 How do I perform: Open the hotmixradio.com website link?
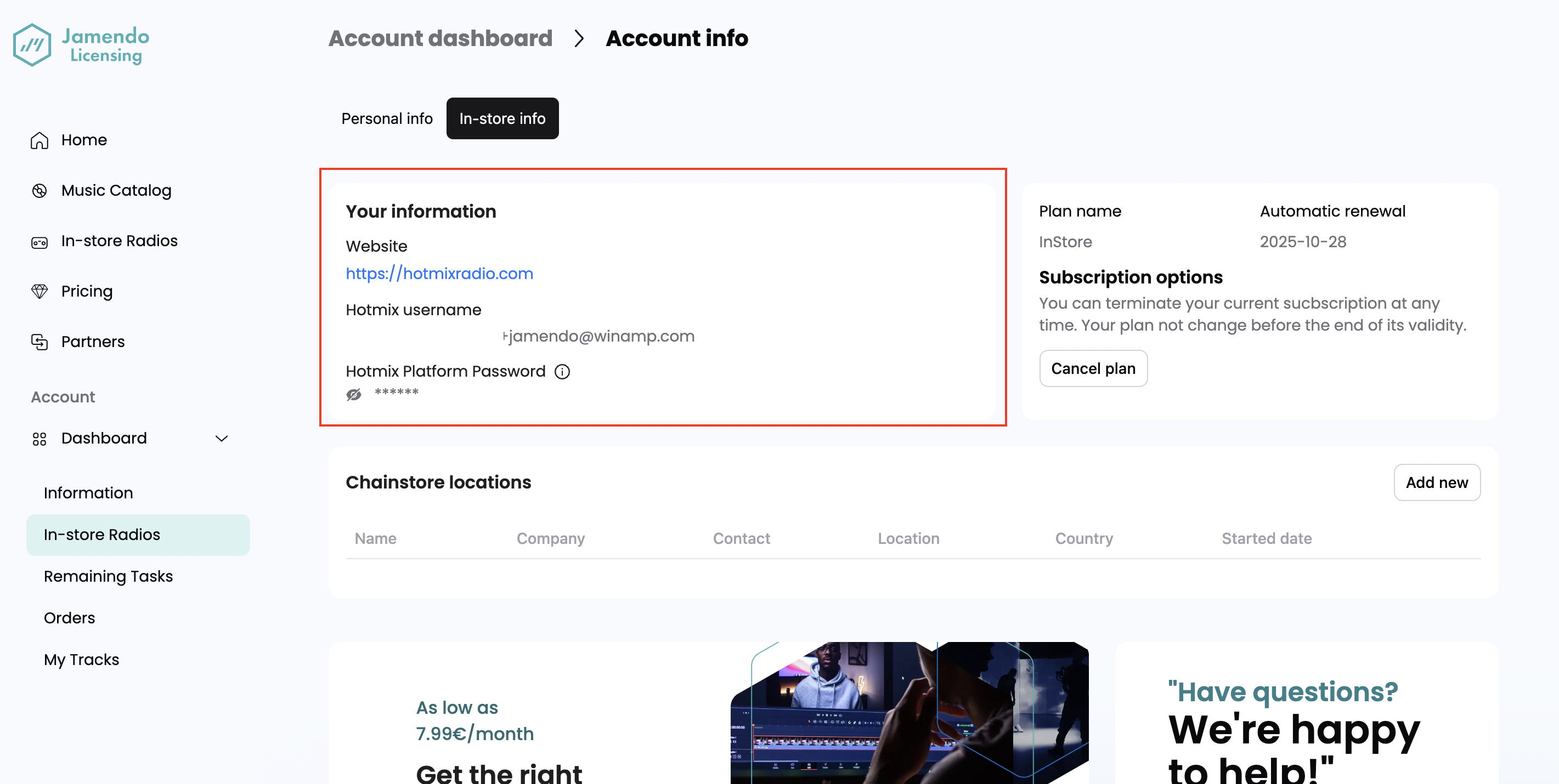coord(439,274)
